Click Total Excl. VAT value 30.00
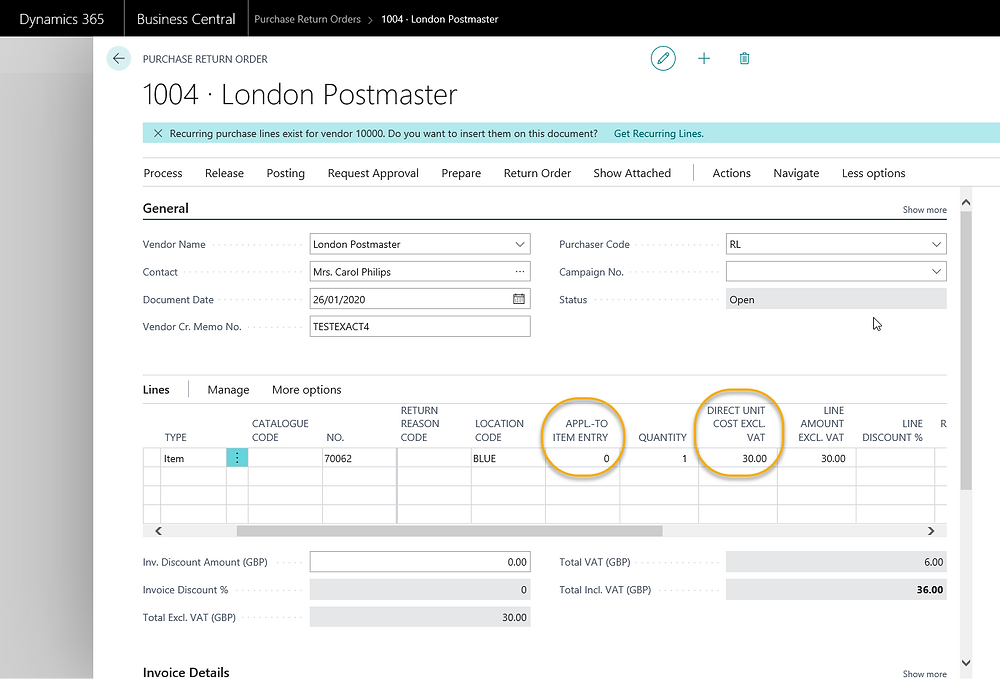Viewport: 1000px width, 683px height. [x=420, y=617]
